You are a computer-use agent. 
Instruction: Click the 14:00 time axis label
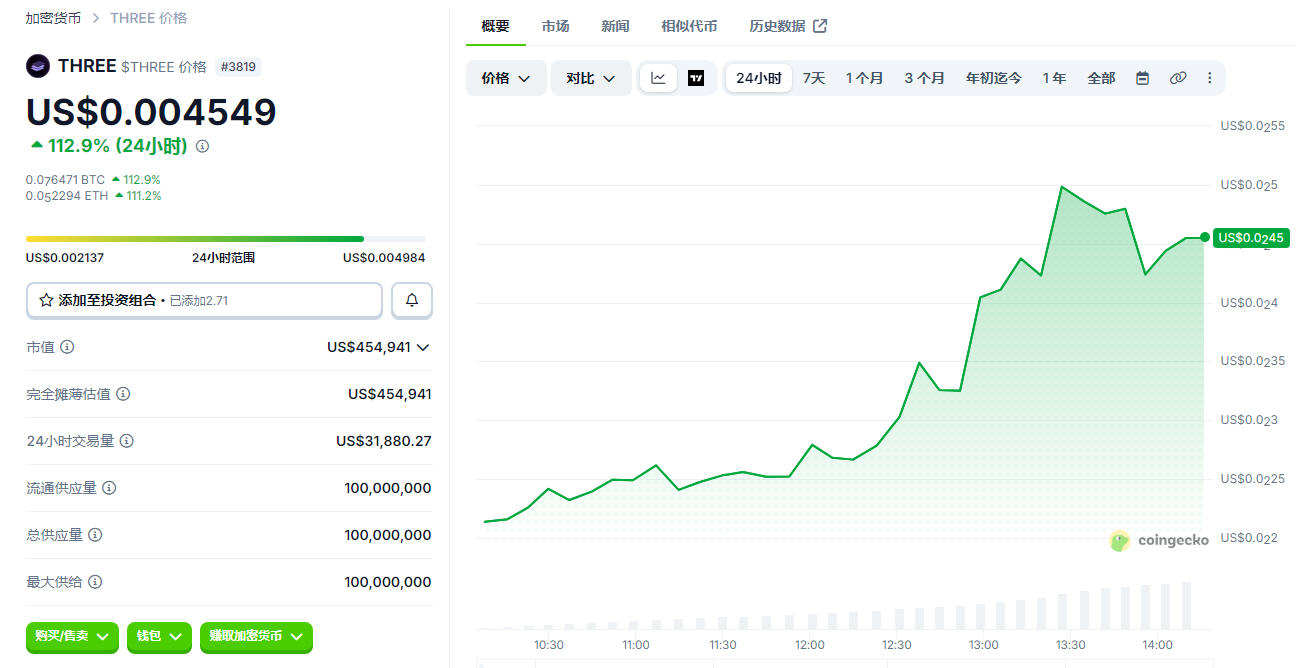[1157, 645]
